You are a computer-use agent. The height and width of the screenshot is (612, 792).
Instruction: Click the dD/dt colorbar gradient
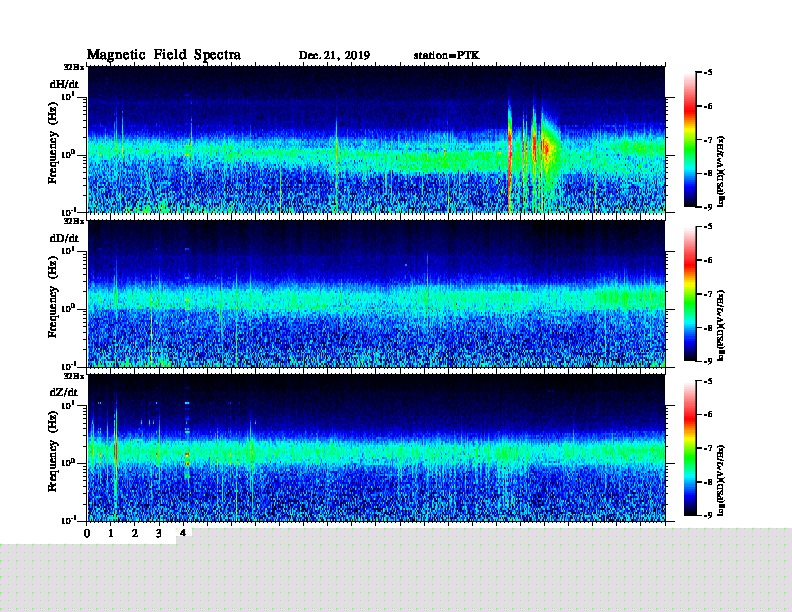coord(690,294)
